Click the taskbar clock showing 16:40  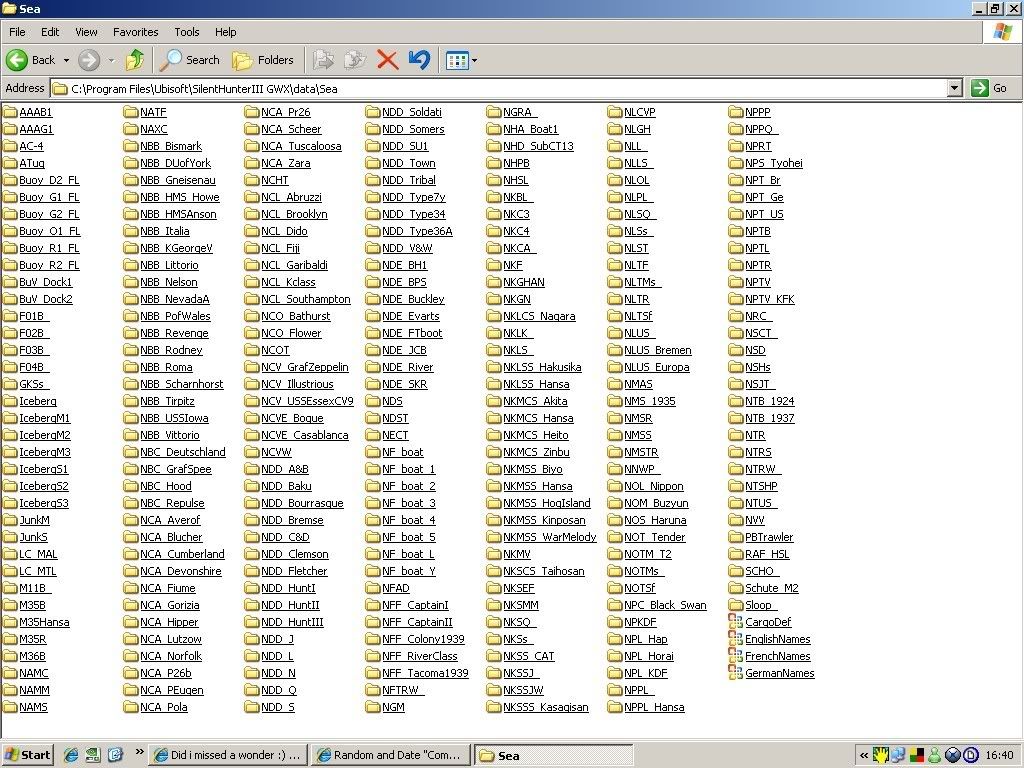pos(999,756)
